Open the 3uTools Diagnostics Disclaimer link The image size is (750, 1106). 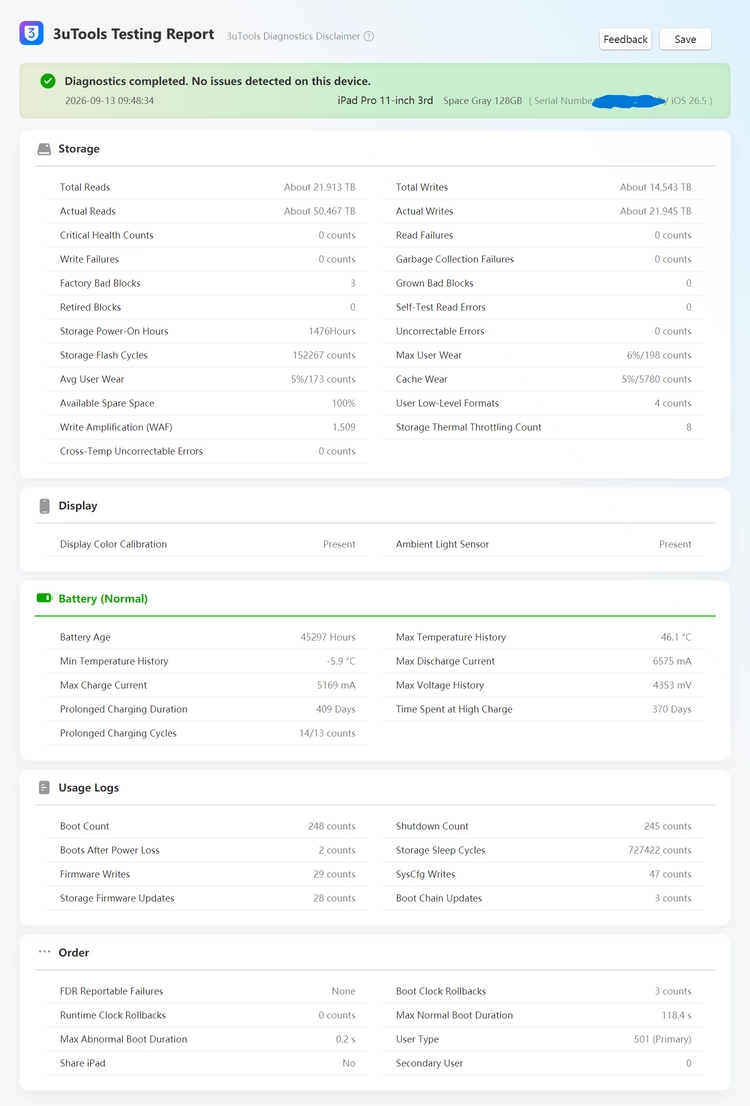click(294, 36)
